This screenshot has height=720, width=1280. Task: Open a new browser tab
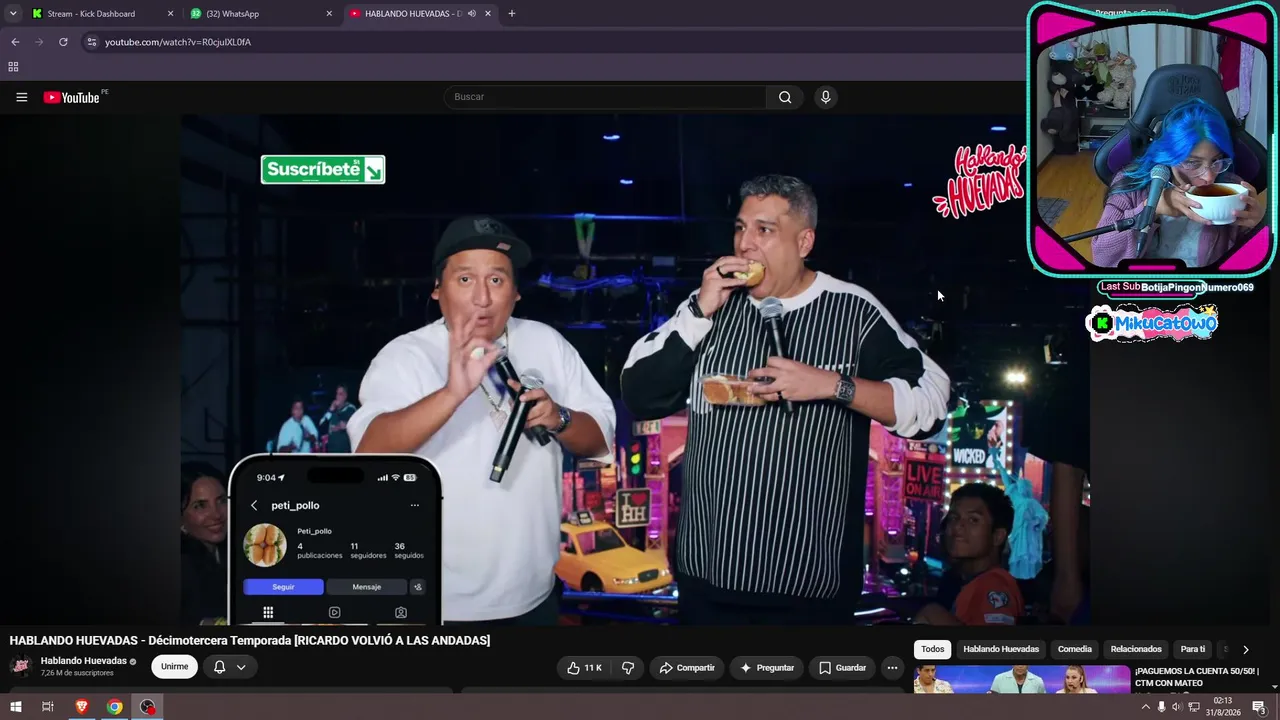pos(512,14)
